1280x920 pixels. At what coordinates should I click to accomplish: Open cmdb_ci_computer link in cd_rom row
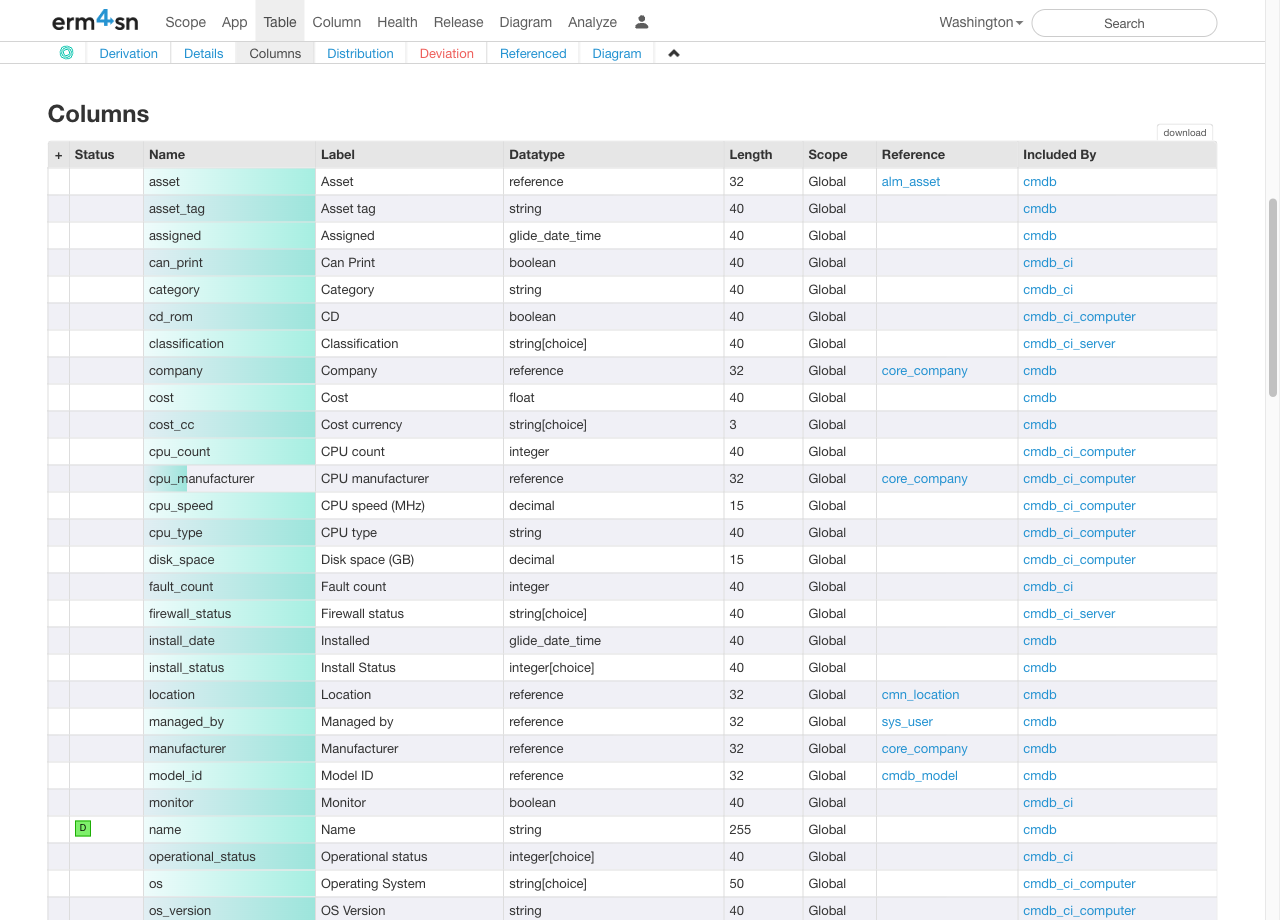click(x=1079, y=316)
